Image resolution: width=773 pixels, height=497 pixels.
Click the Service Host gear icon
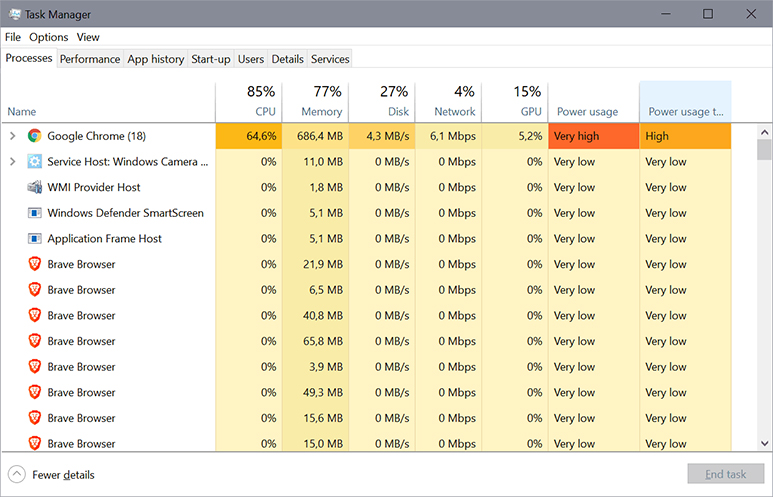pos(34,161)
